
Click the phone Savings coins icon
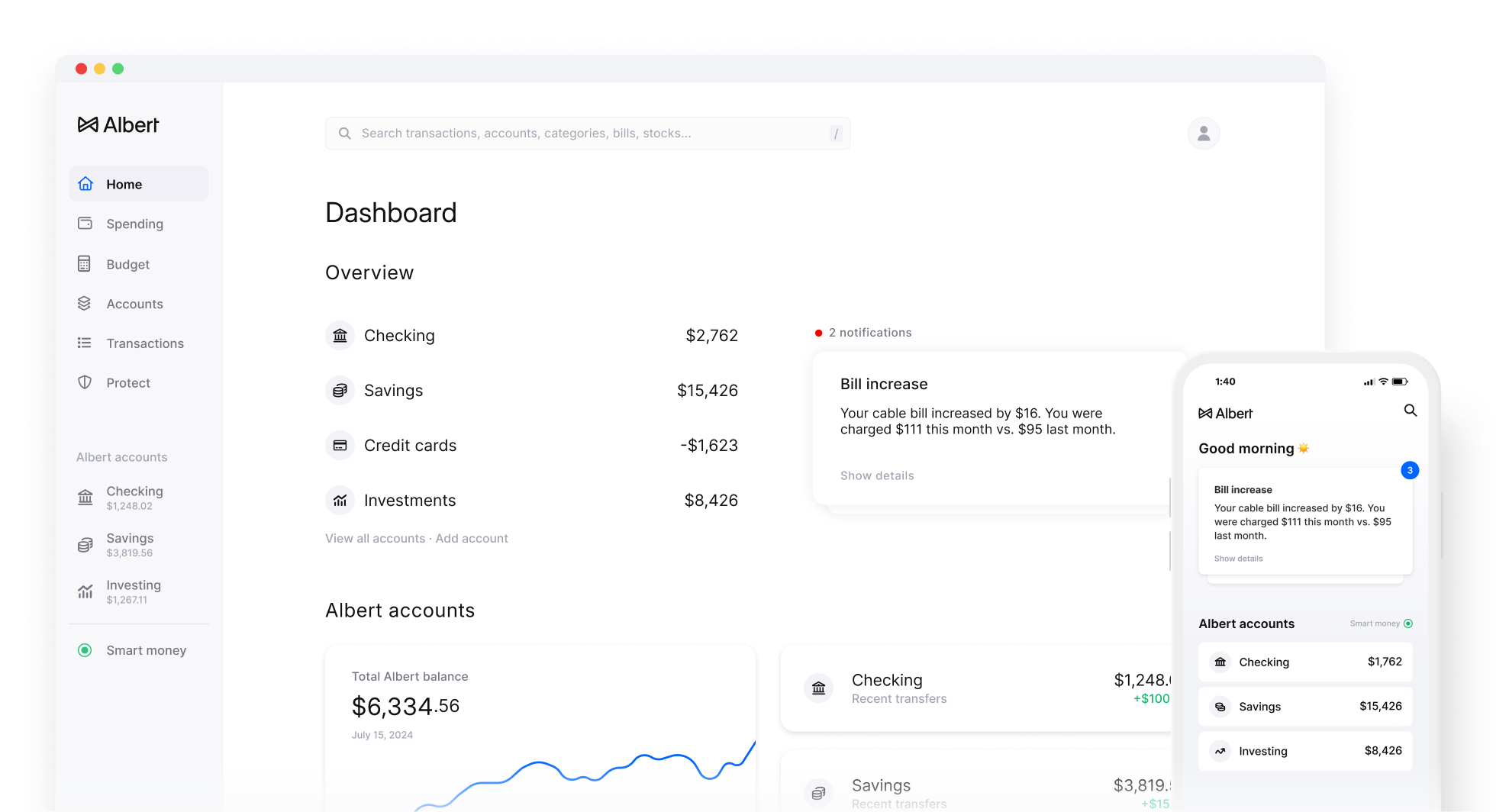click(1220, 707)
